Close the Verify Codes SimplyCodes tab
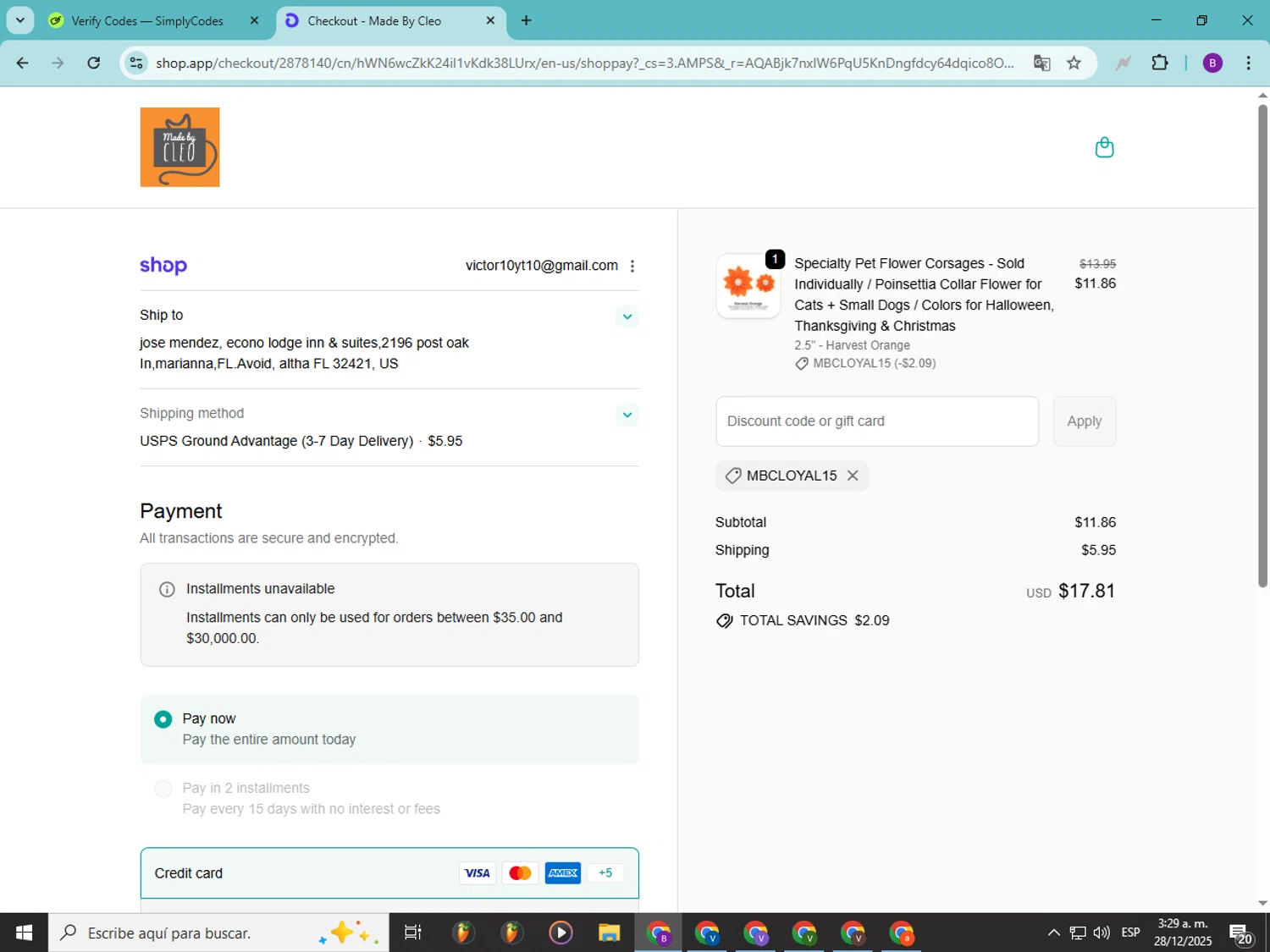The height and width of the screenshot is (952, 1270). tap(254, 20)
